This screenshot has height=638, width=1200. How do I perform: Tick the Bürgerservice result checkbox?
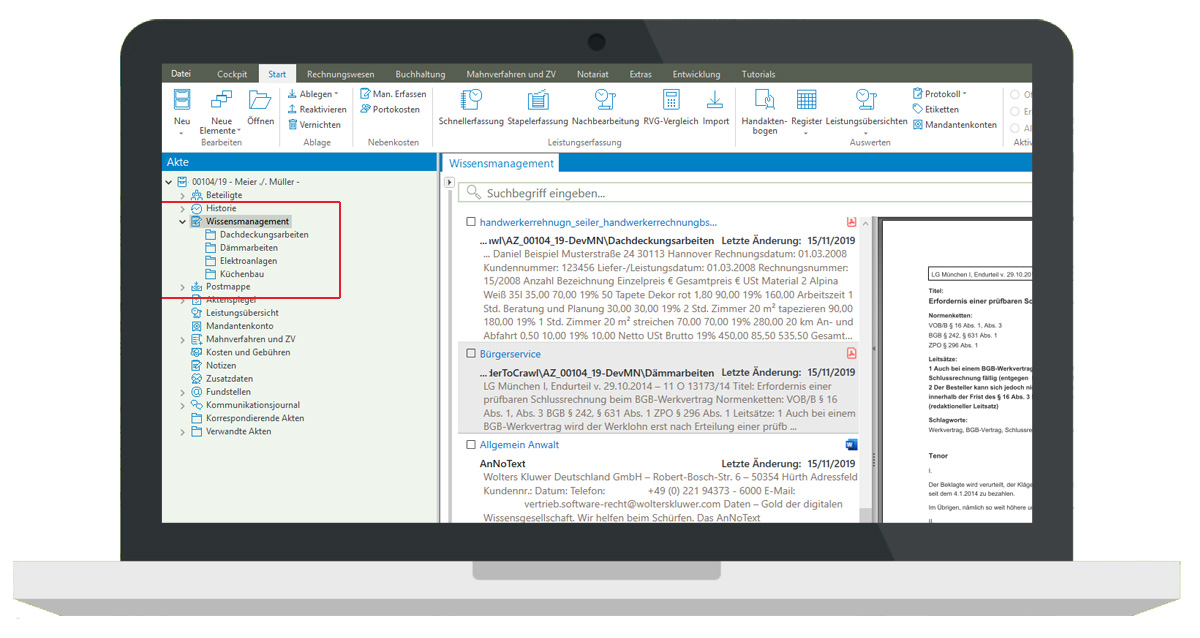coord(471,354)
